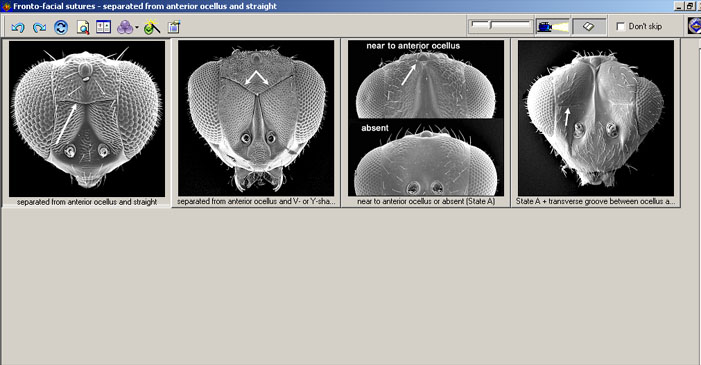Click the projector slideshow icon
Image resolution: width=701 pixels, height=365 pixels.
point(553,27)
